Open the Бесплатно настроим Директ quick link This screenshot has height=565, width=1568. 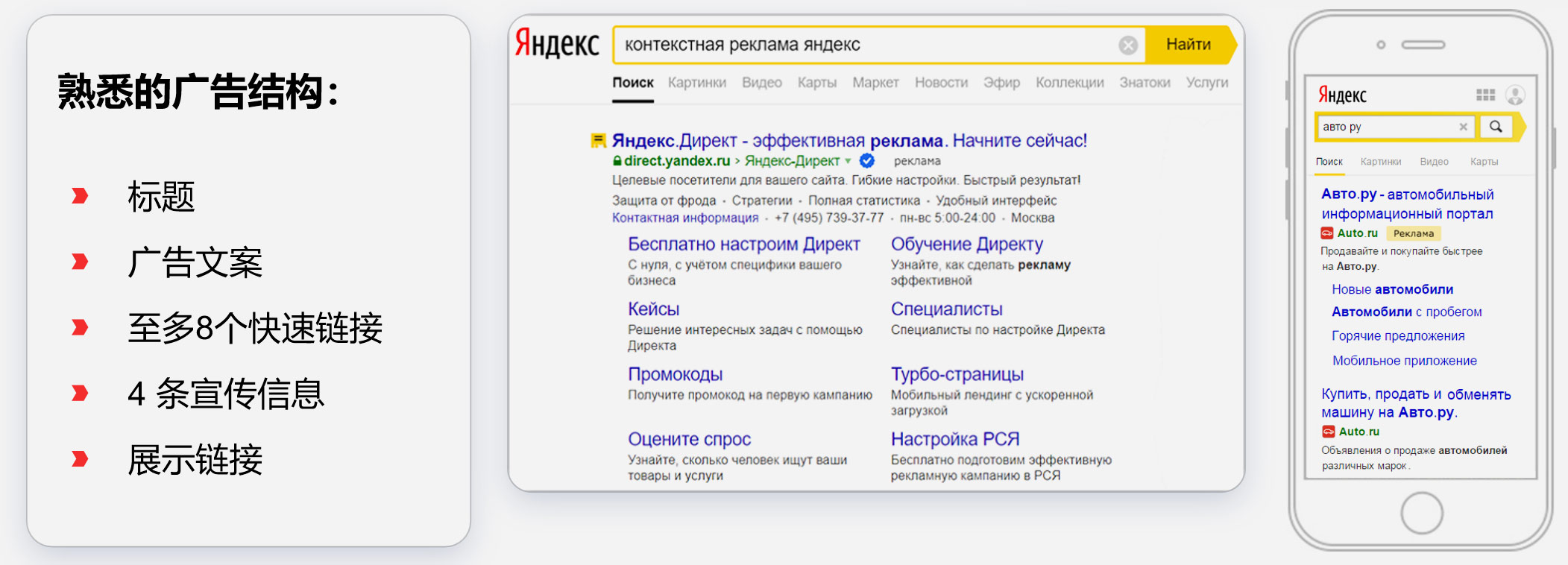(744, 244)
